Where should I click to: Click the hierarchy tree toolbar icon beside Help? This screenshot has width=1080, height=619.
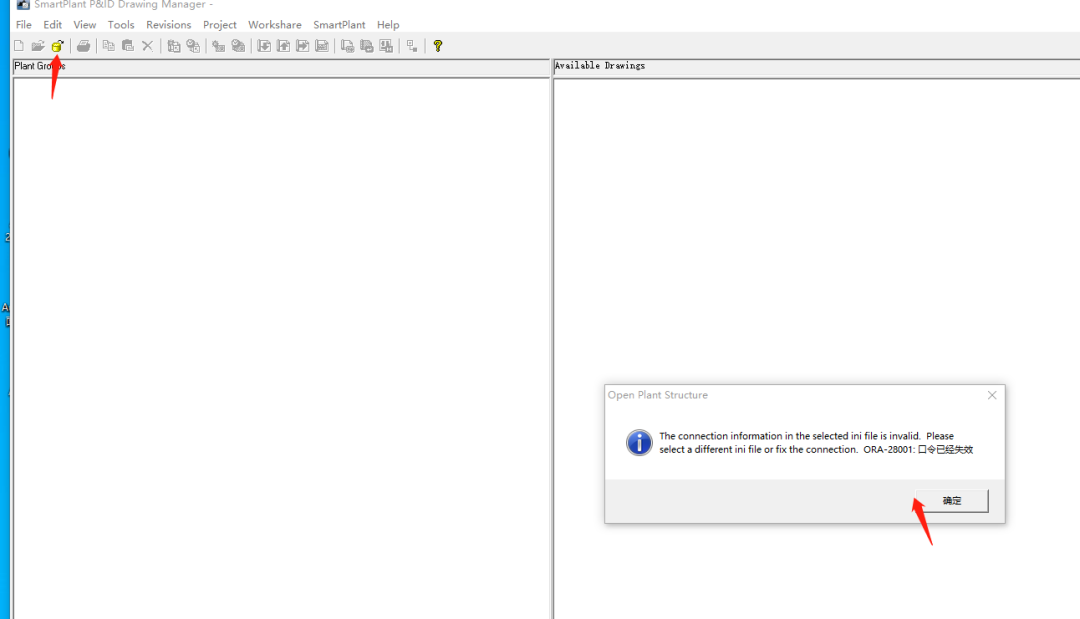pyautogui.click(x=412, y=46)
